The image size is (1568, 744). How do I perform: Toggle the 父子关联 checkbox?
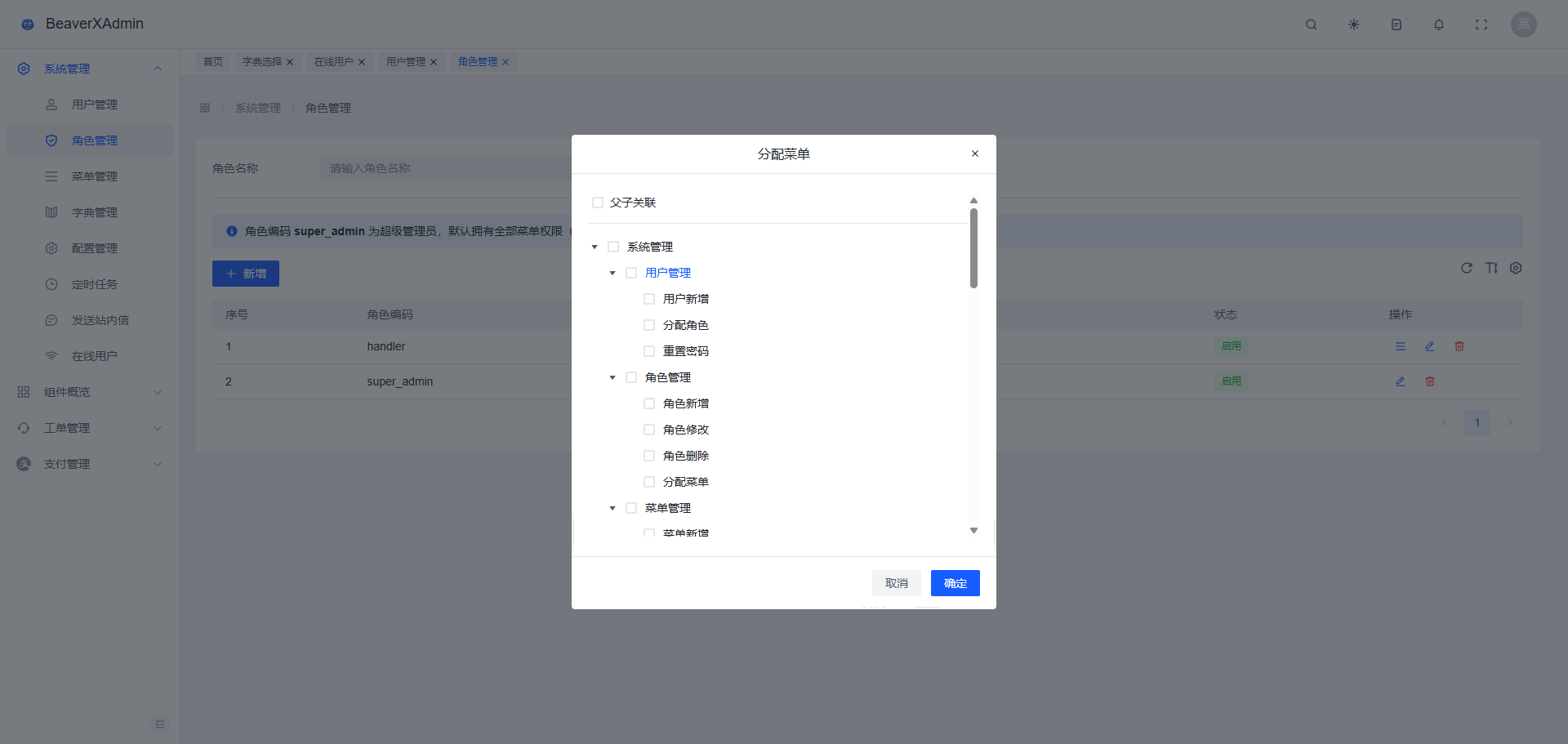click(x=598, y=203)
